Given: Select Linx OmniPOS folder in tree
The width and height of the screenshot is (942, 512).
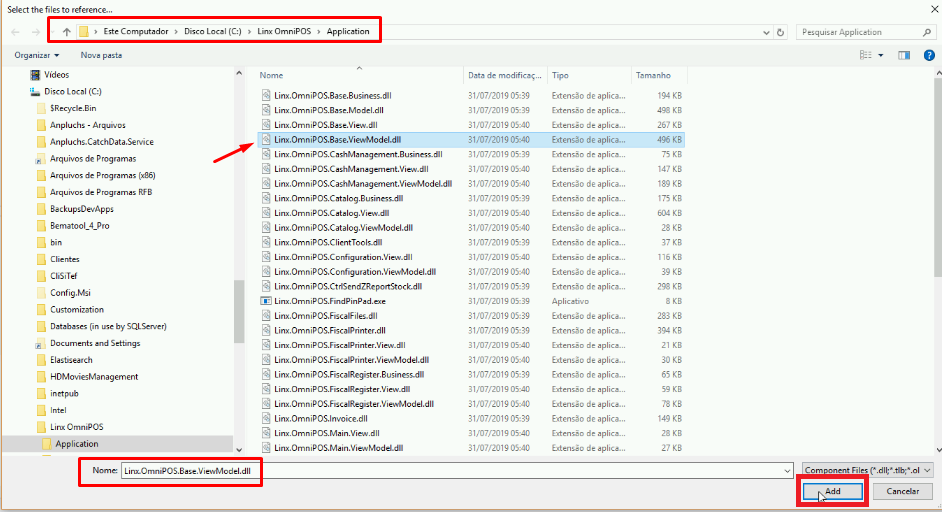Looking at the screenshot, I should point(76,427).
